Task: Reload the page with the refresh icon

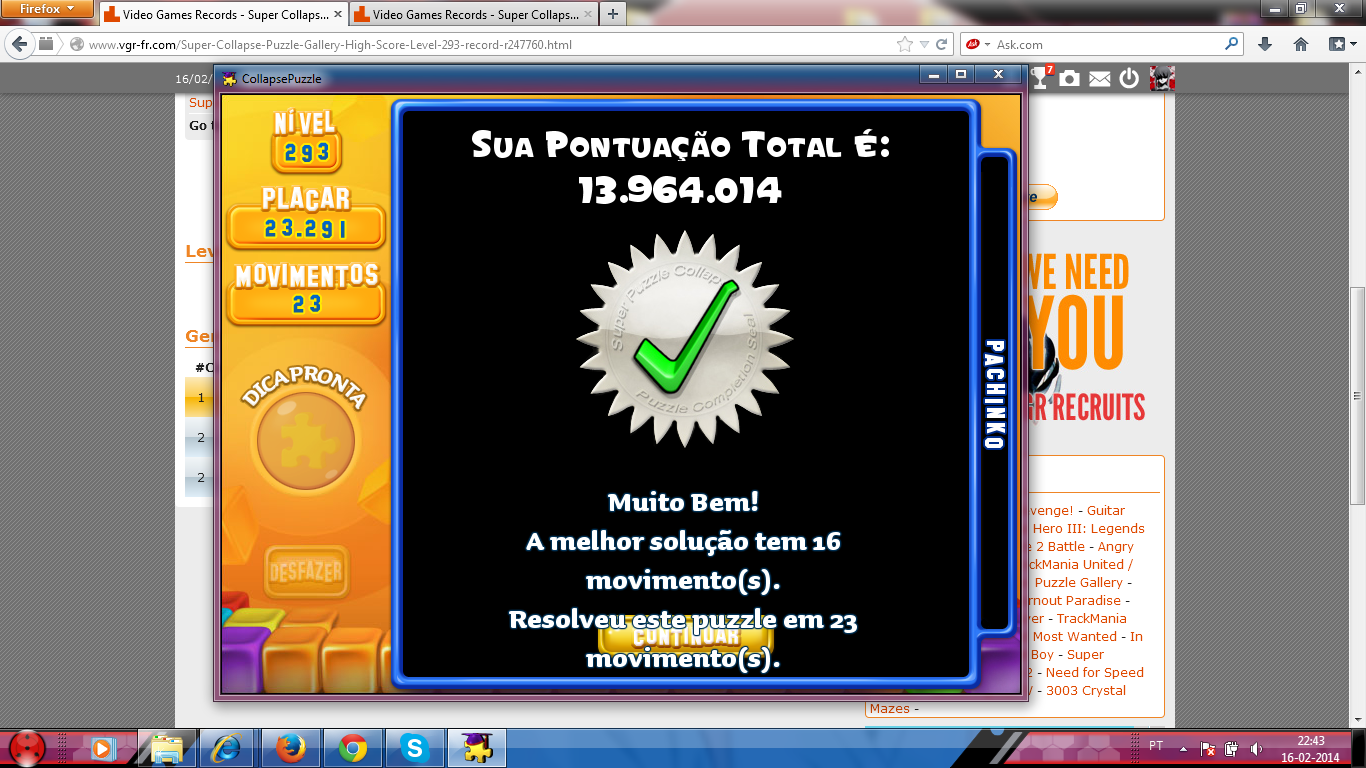Action: coord(942,44)
